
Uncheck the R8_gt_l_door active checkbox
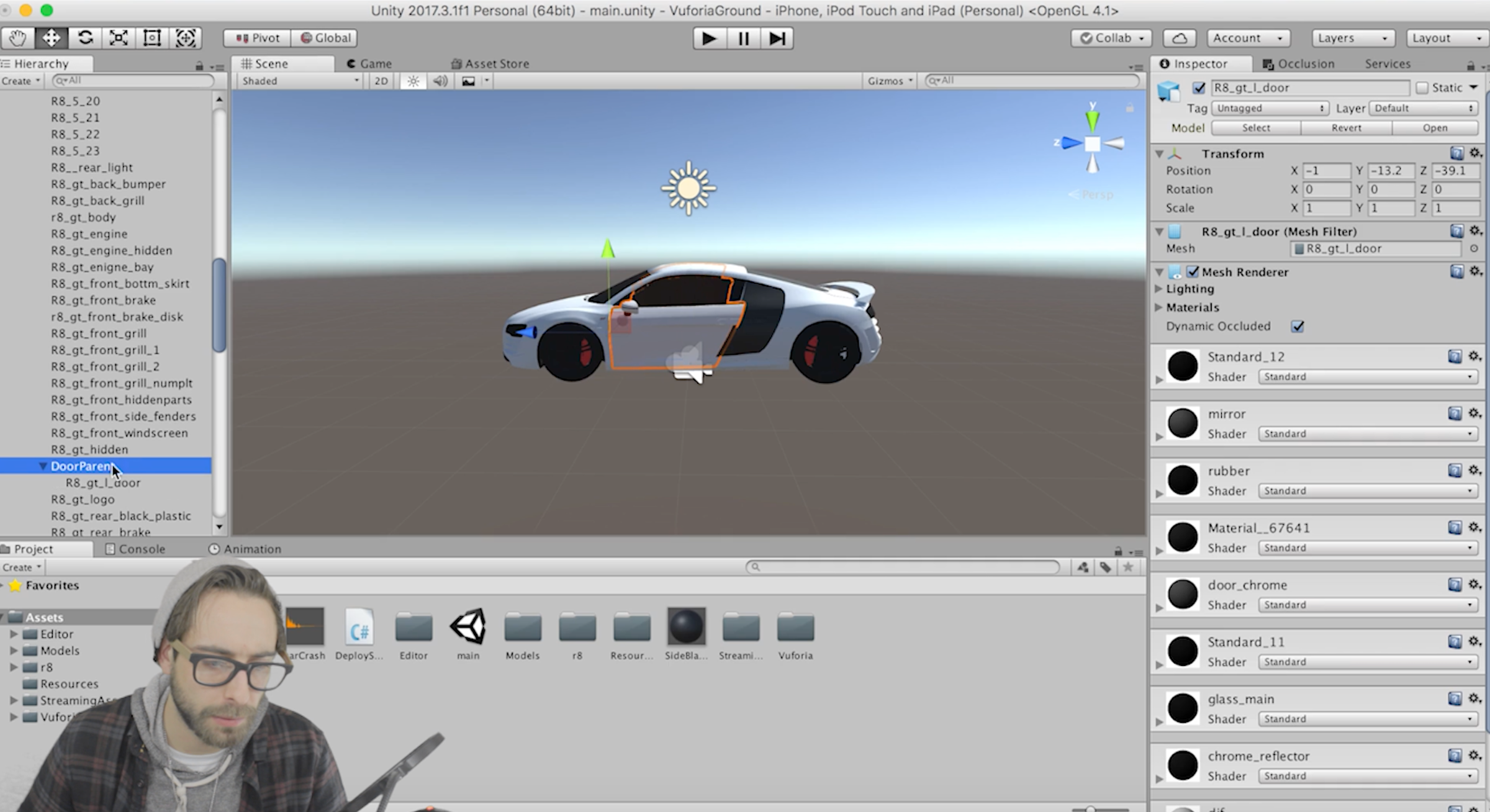point(1199,88)
